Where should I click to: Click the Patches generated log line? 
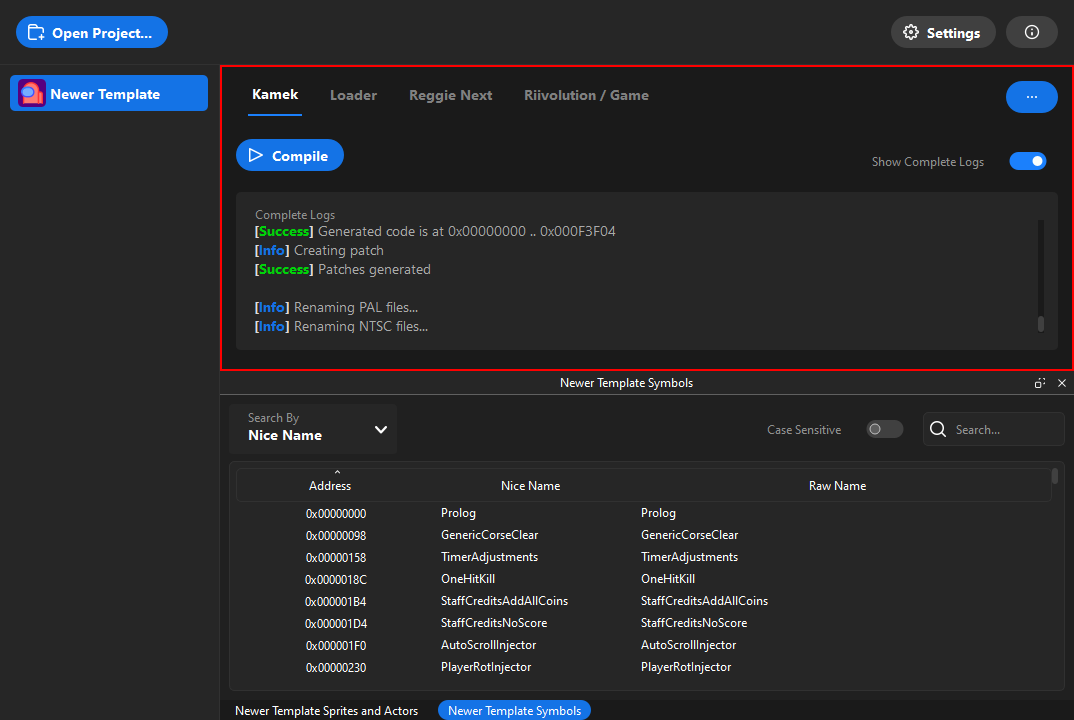(342, 269)
